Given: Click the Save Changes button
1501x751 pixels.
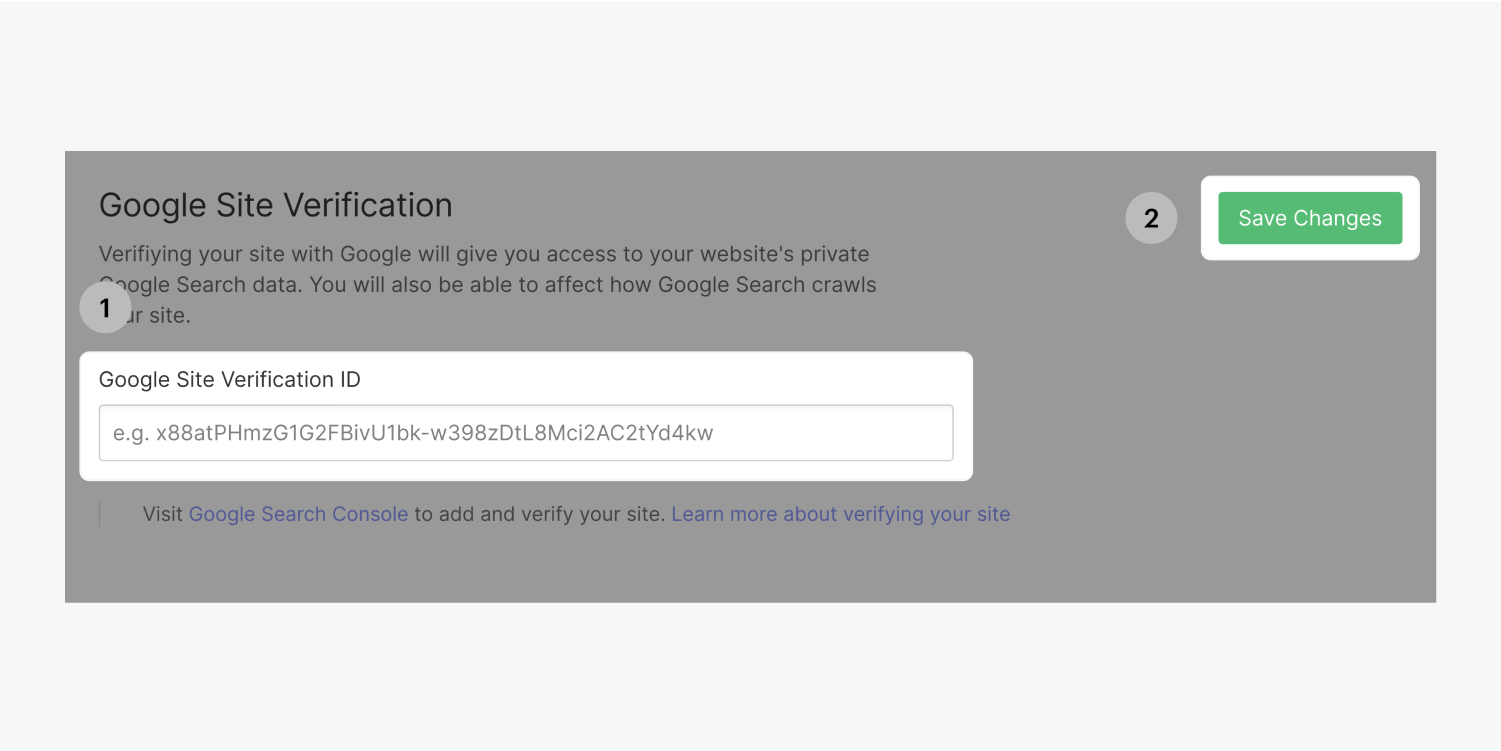Looking at the screenshot, I should 1309,218.
